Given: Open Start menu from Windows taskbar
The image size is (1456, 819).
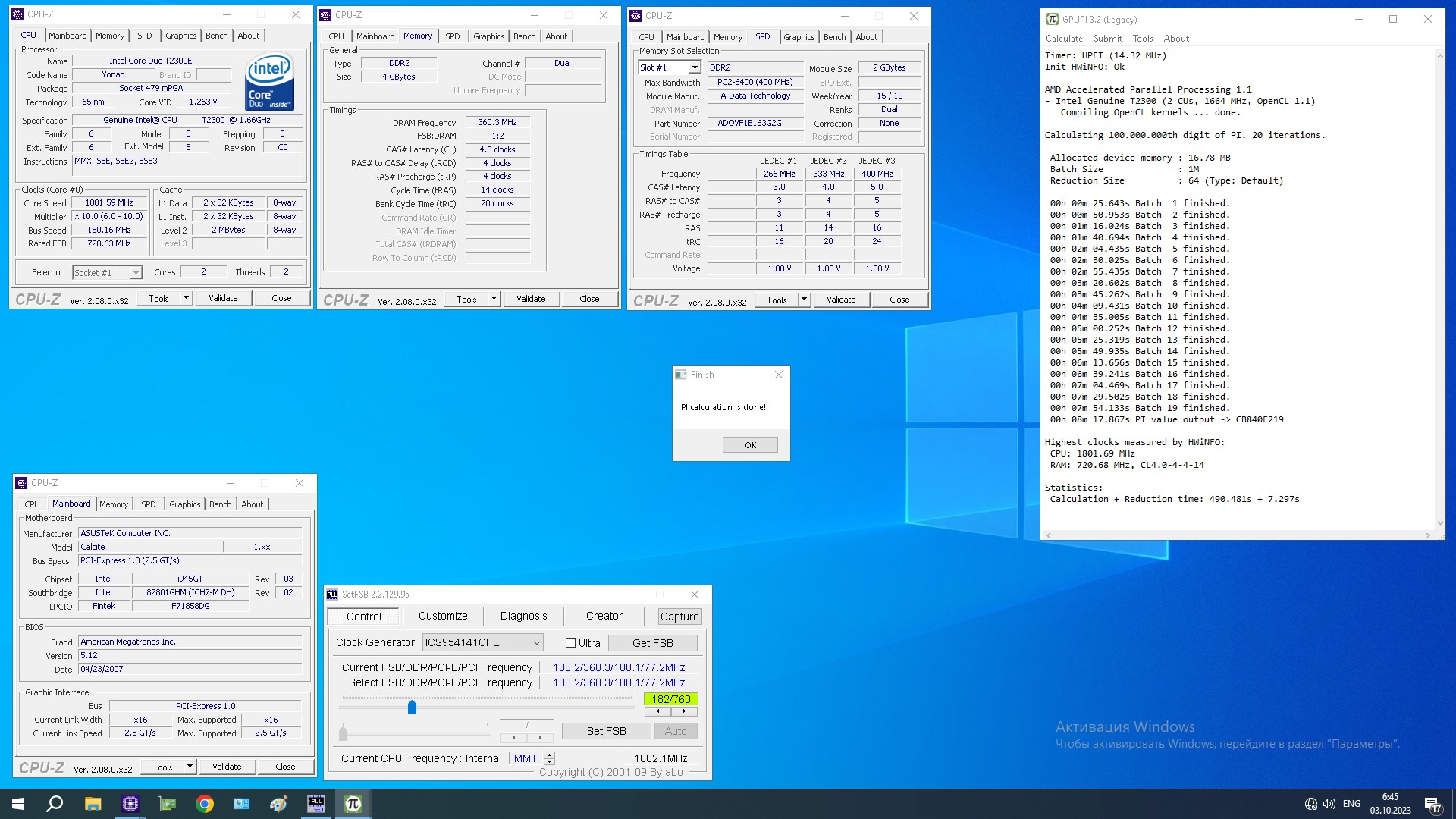Looking at the screenshot, I should point(18,804).
